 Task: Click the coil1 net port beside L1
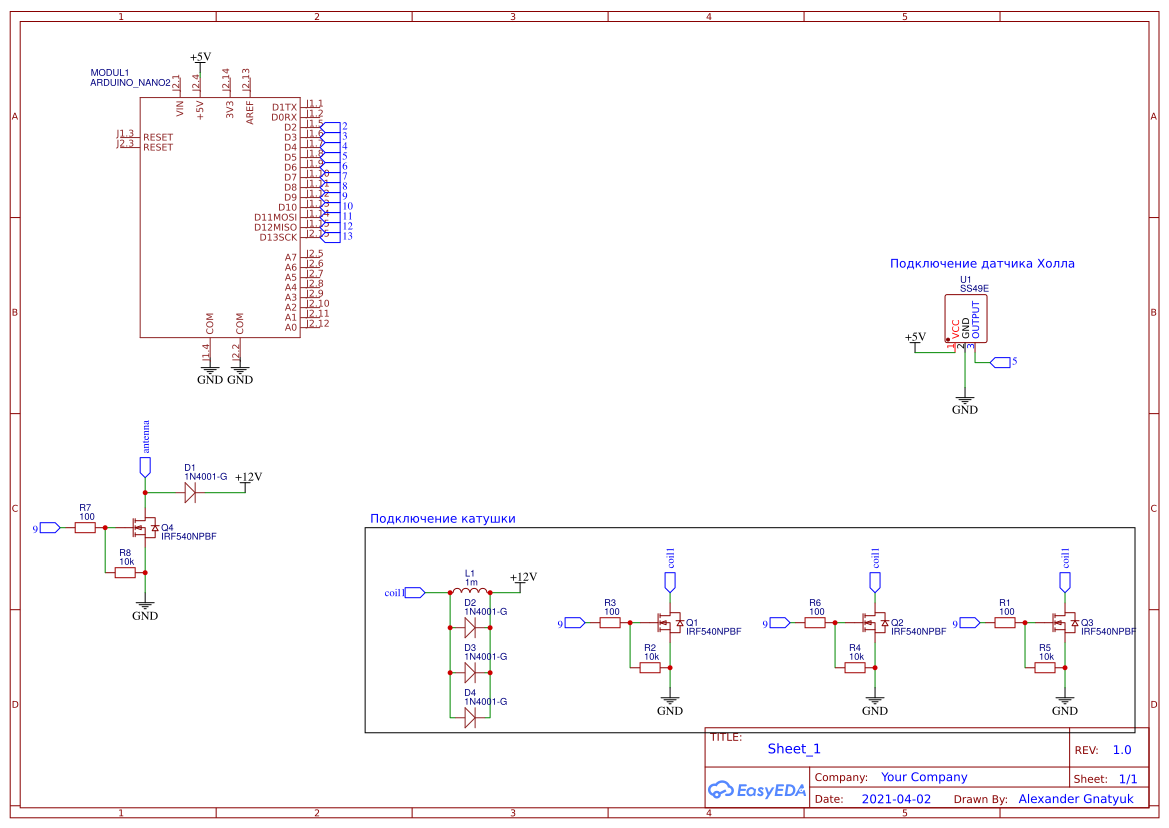tap(414, 592)
